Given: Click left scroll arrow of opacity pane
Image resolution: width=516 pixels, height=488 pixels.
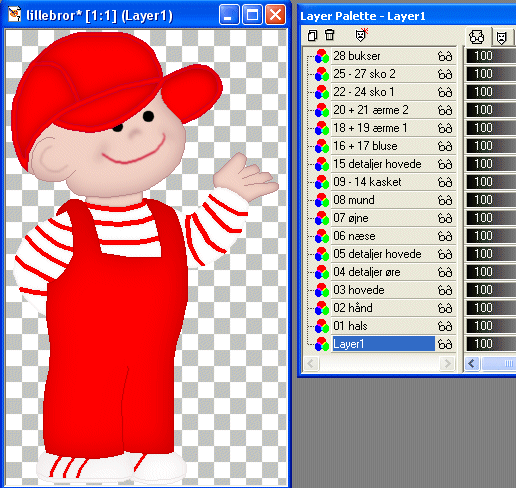Looking at the screenshot, I should [472, 363].
